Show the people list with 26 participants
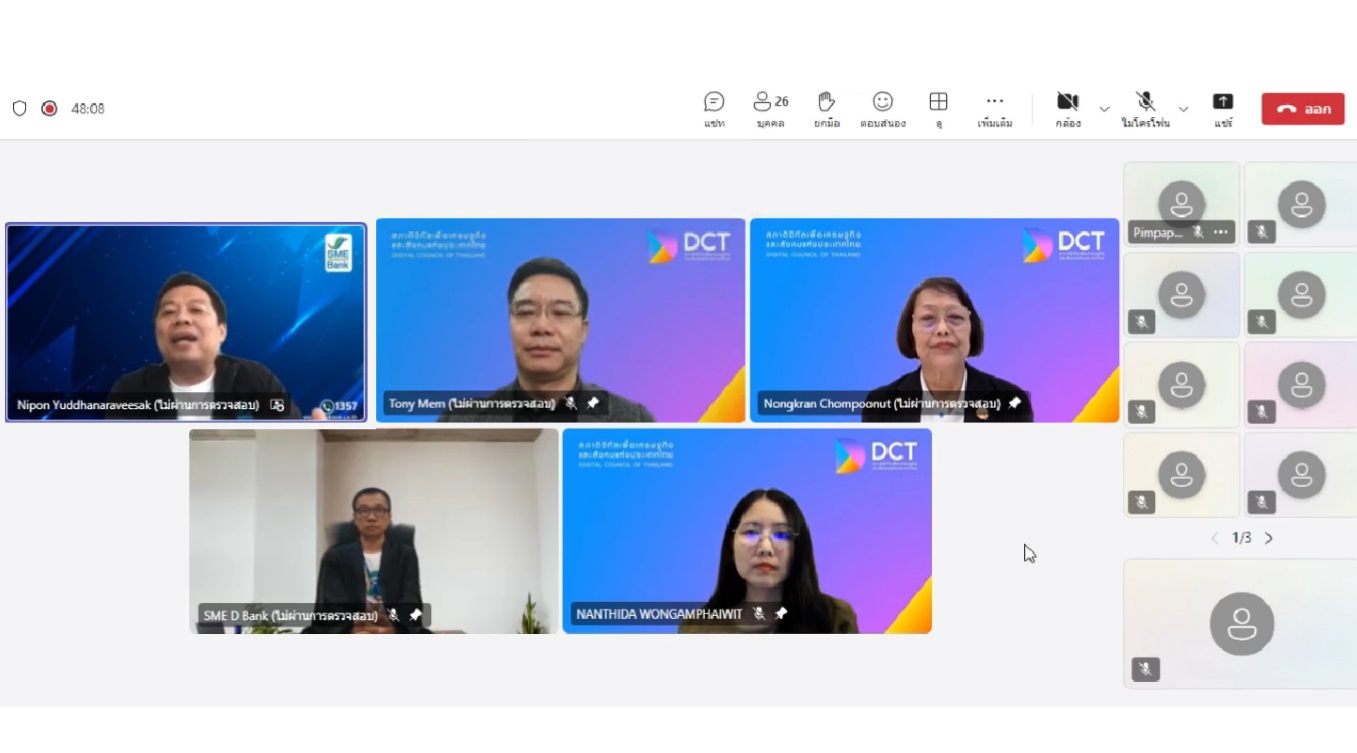 coord(771,109)
